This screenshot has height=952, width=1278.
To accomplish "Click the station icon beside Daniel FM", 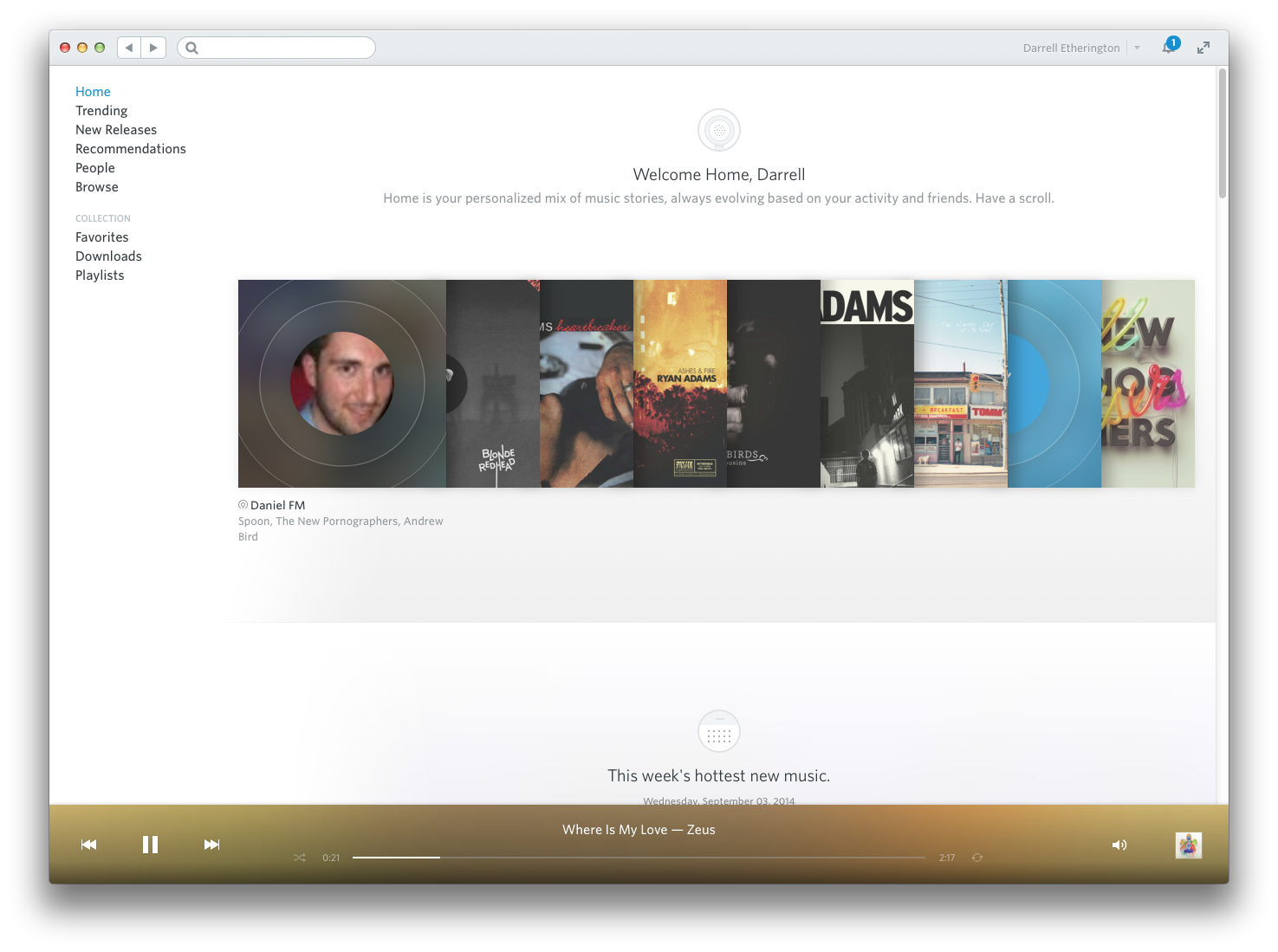I will 243,505.
